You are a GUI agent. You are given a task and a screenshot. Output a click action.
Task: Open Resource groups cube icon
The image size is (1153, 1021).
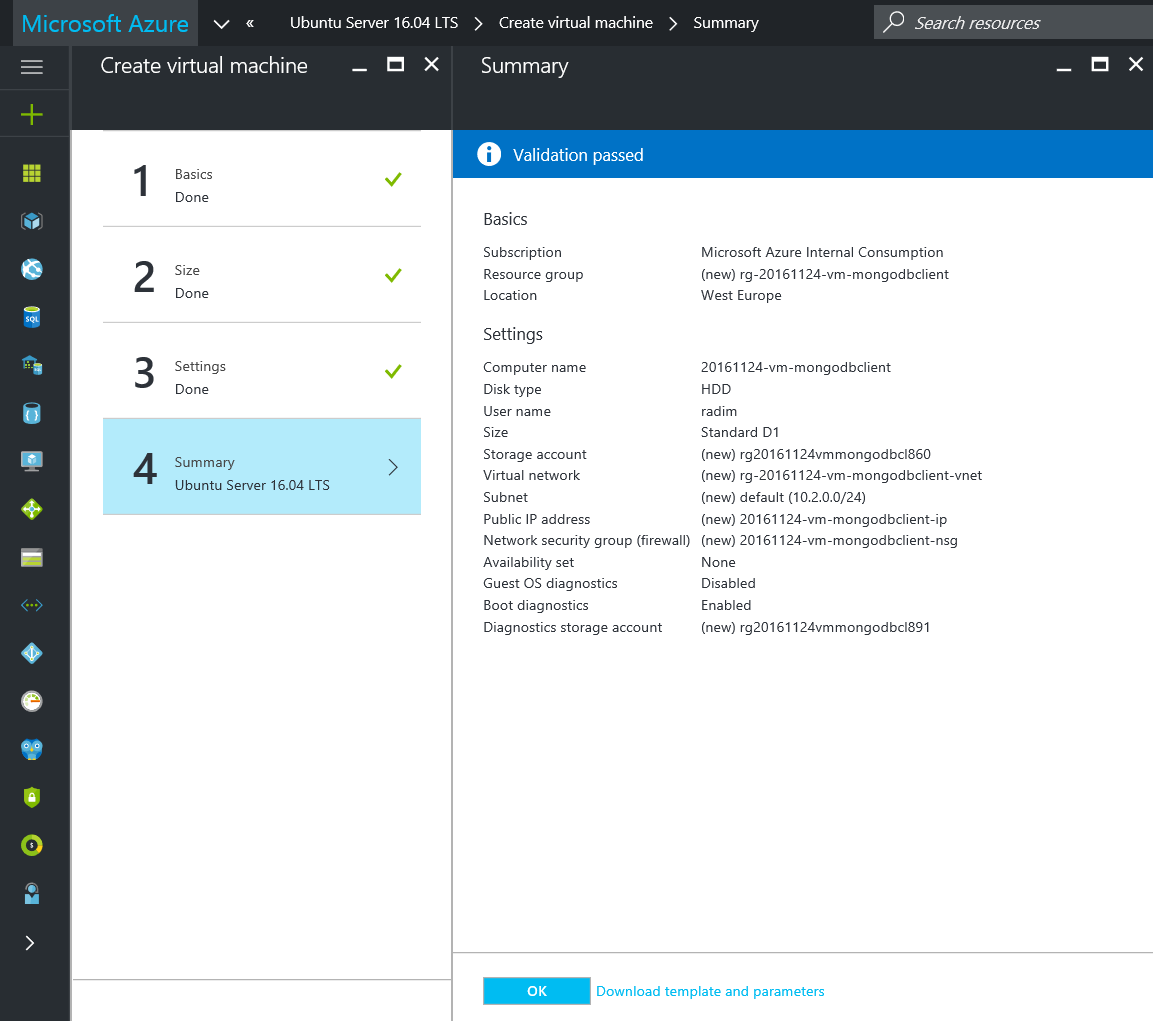point(32,221)
